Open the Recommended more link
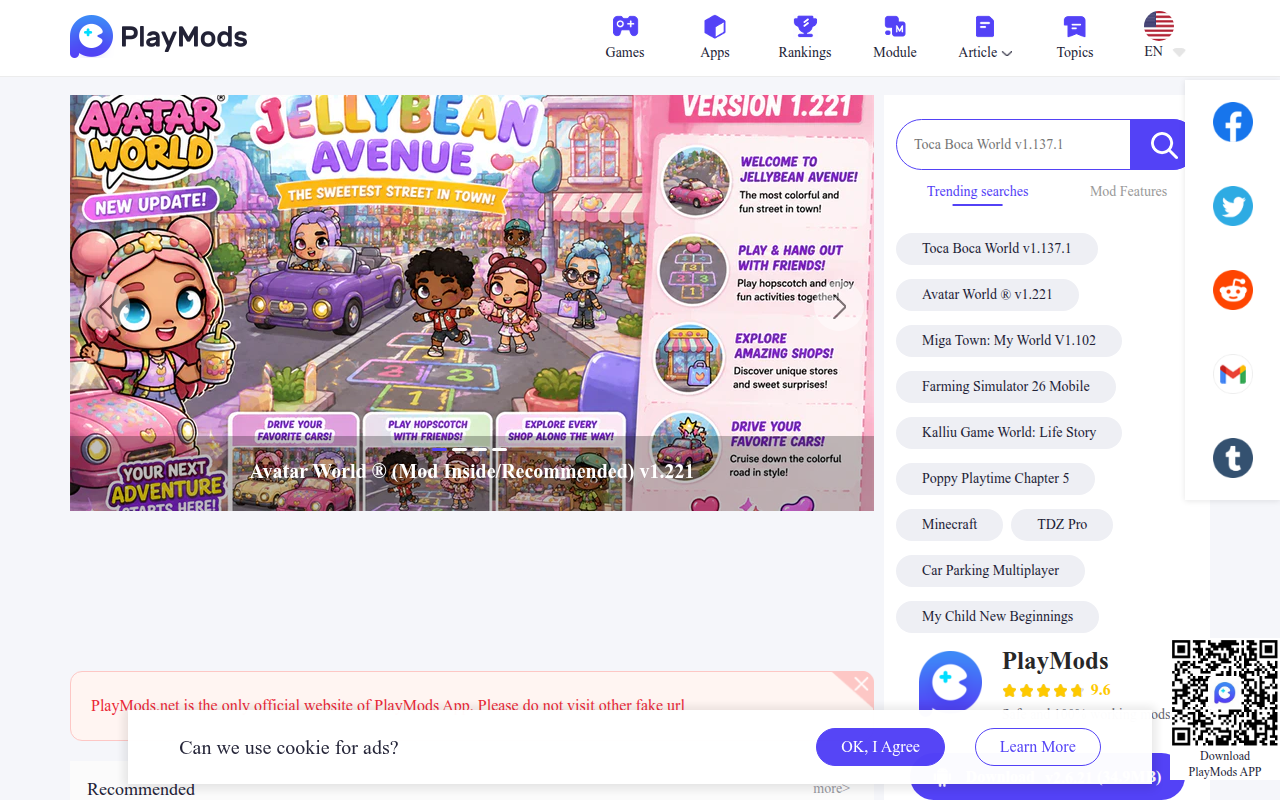Screen dimensions: 1280x800 click(832, 789)
